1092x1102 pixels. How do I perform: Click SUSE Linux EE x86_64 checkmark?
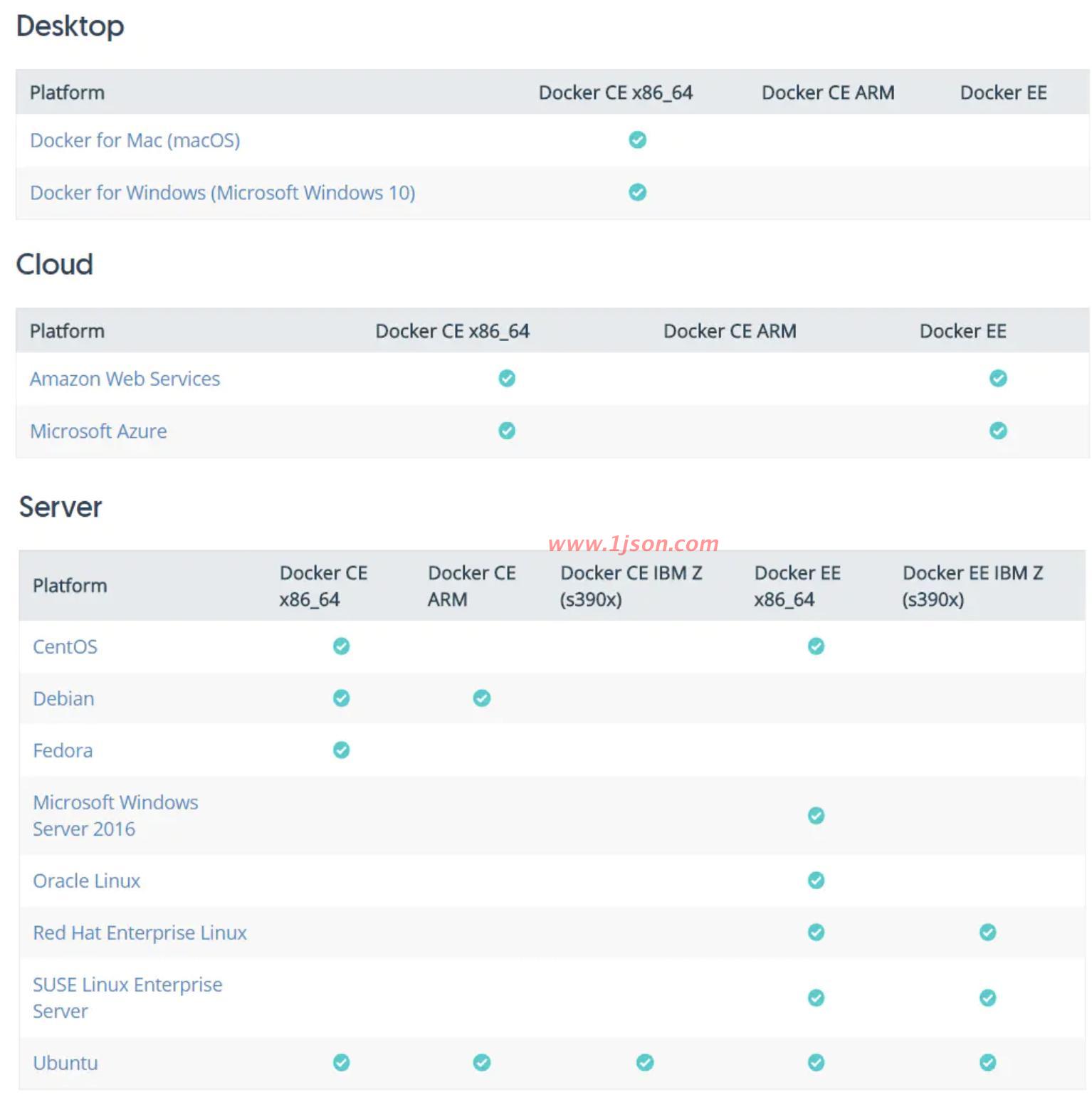click(x=817, y=997)
